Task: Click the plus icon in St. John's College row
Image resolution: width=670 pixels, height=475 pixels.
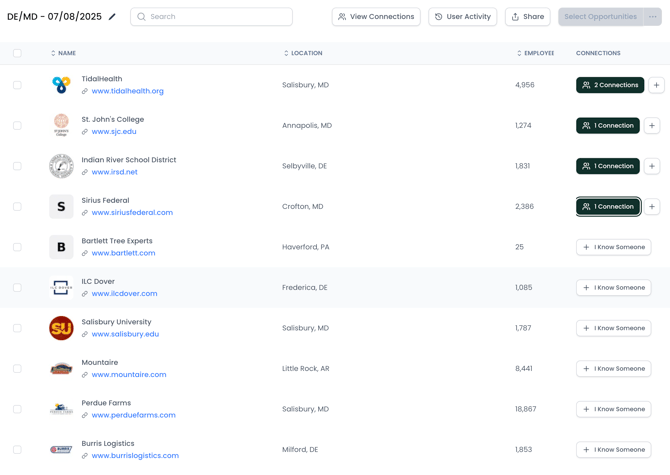Action: pyautogui.click(x=652, y=126)
